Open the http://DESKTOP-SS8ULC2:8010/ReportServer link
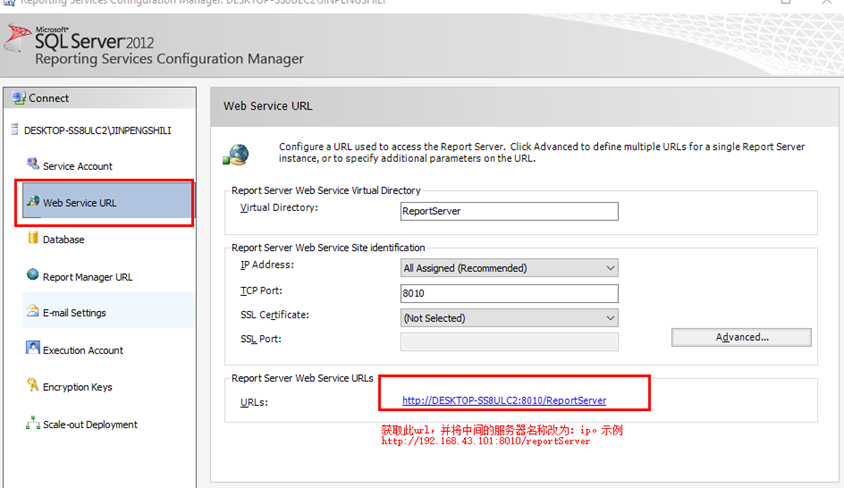Screen dimensions: 844x488 (x=504, y=400)
